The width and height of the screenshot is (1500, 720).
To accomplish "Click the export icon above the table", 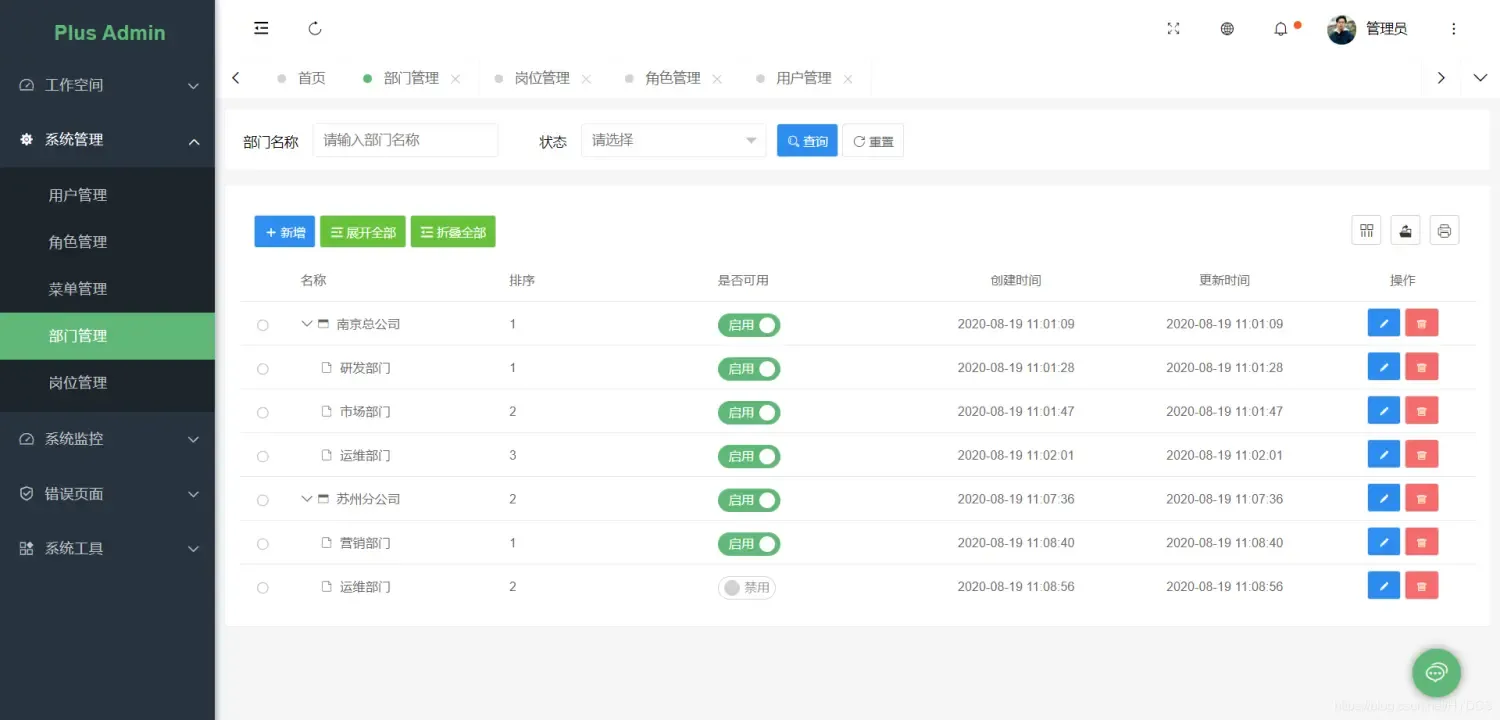I will point(1405,230).
